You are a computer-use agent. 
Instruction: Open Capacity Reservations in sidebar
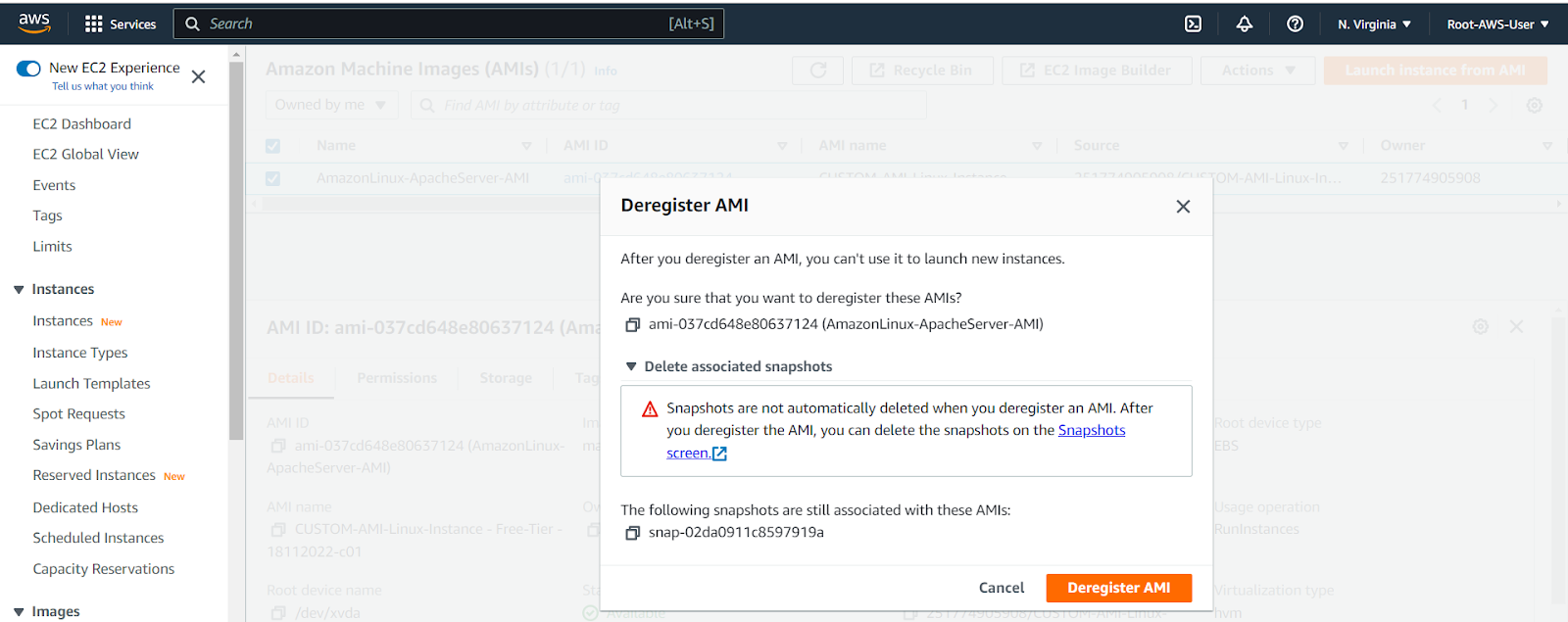(x=104, y=569)
